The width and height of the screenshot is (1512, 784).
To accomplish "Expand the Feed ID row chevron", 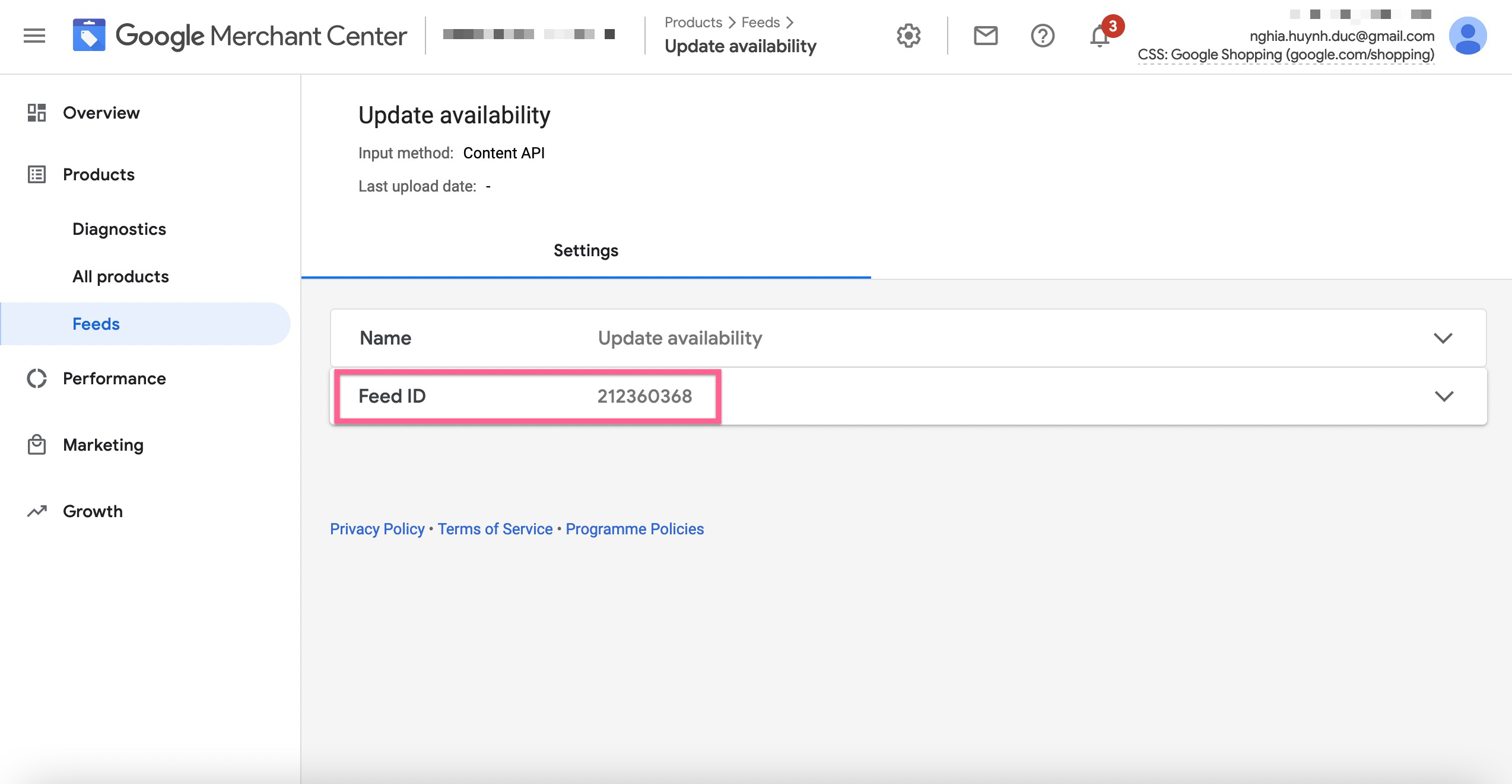I will pos(1444,396).
